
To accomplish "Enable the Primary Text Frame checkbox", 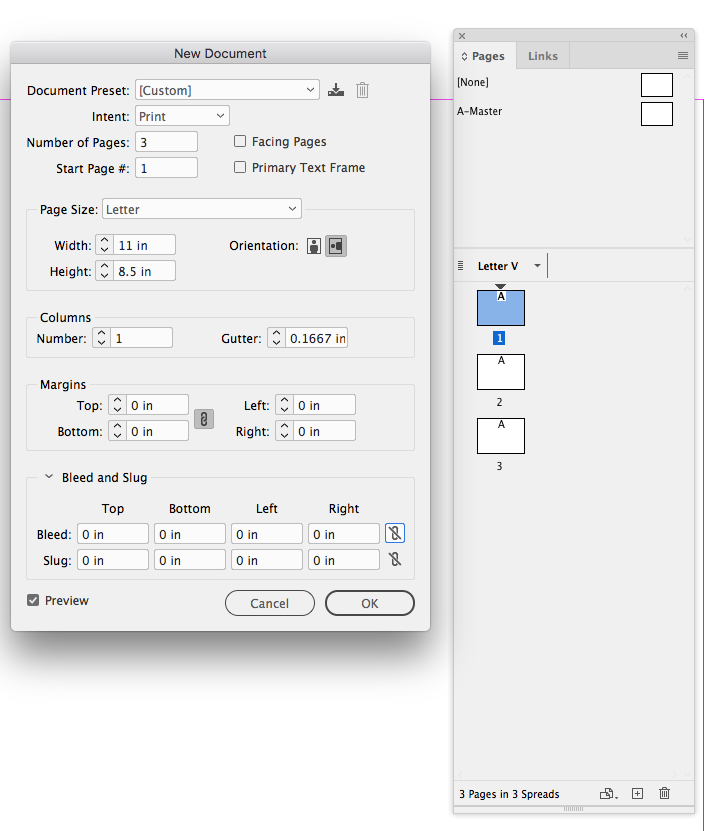I will coord(240,167).
